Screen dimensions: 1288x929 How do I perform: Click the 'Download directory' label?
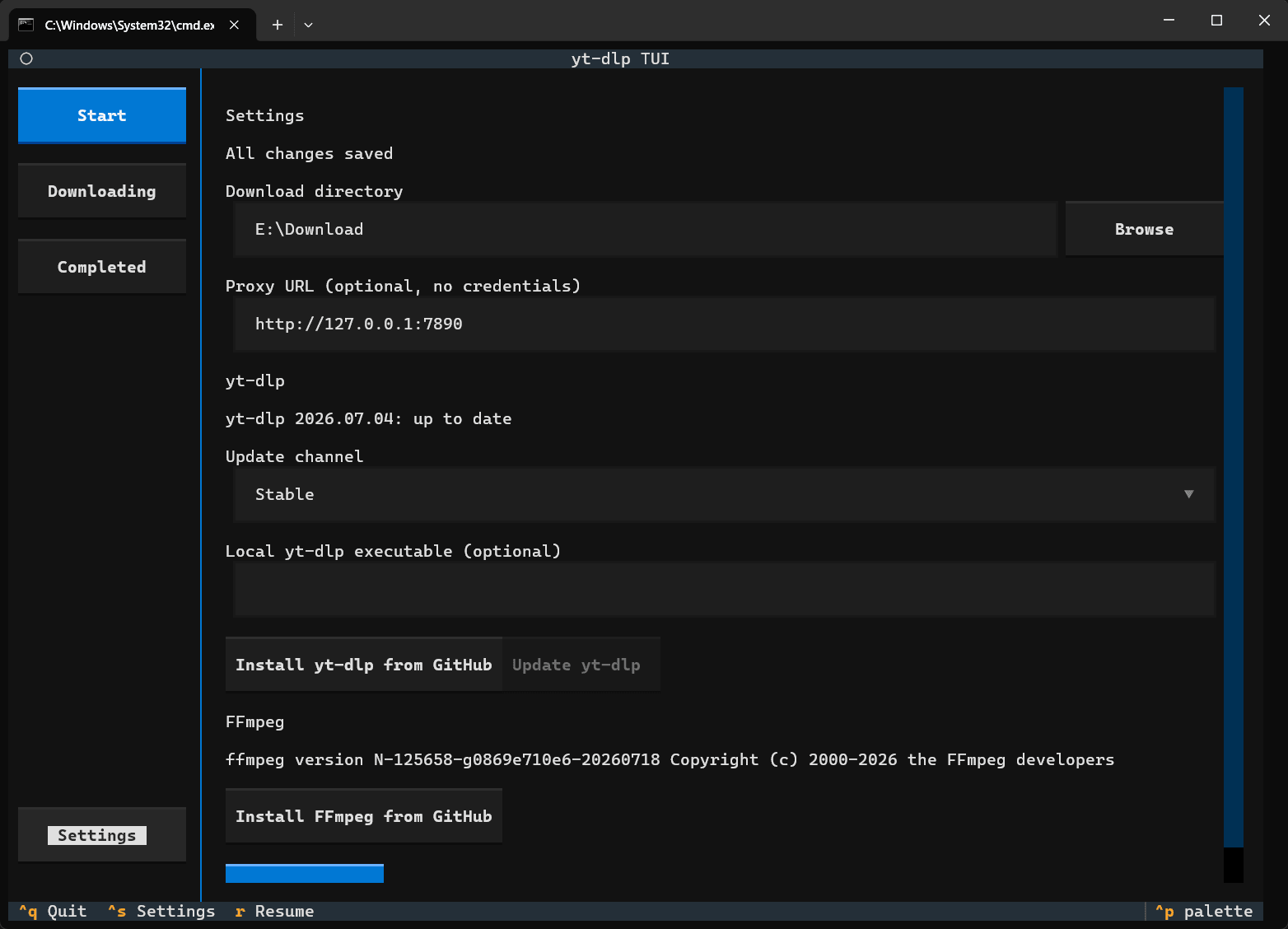click(315, 191)
